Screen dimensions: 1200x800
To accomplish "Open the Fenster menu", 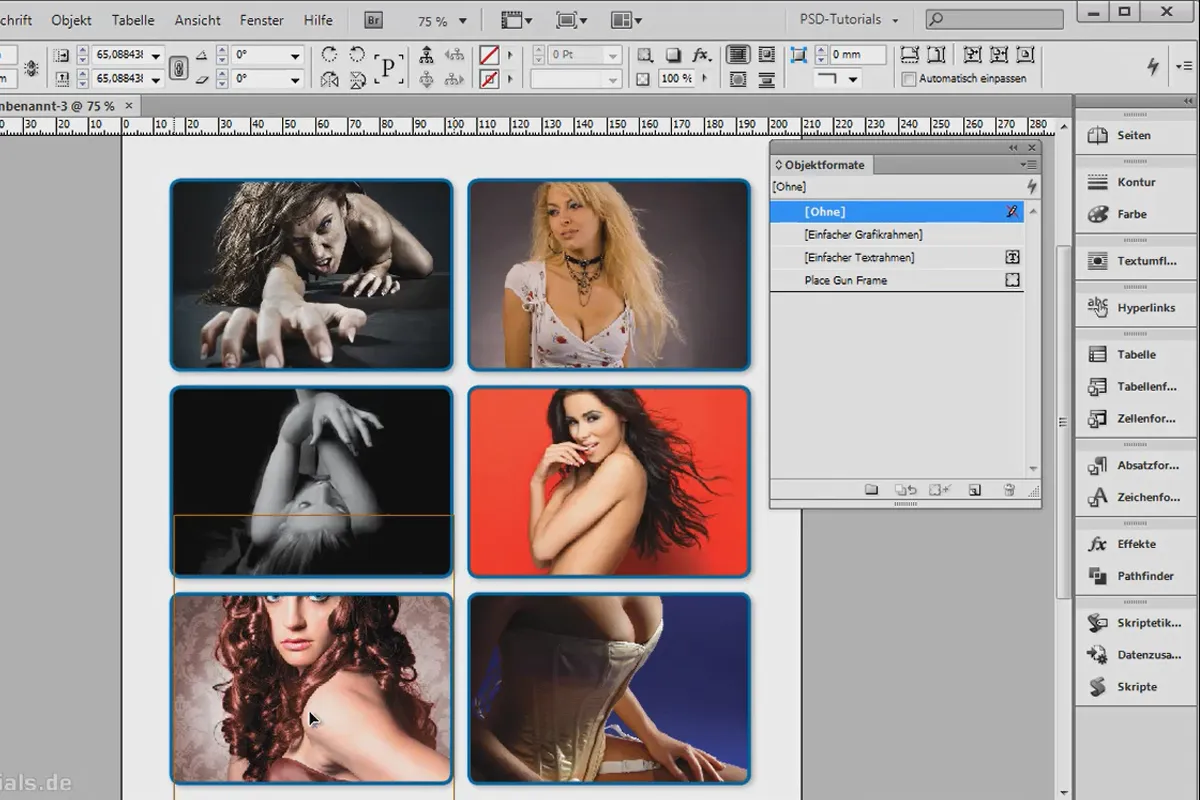I will click(261, 20).
